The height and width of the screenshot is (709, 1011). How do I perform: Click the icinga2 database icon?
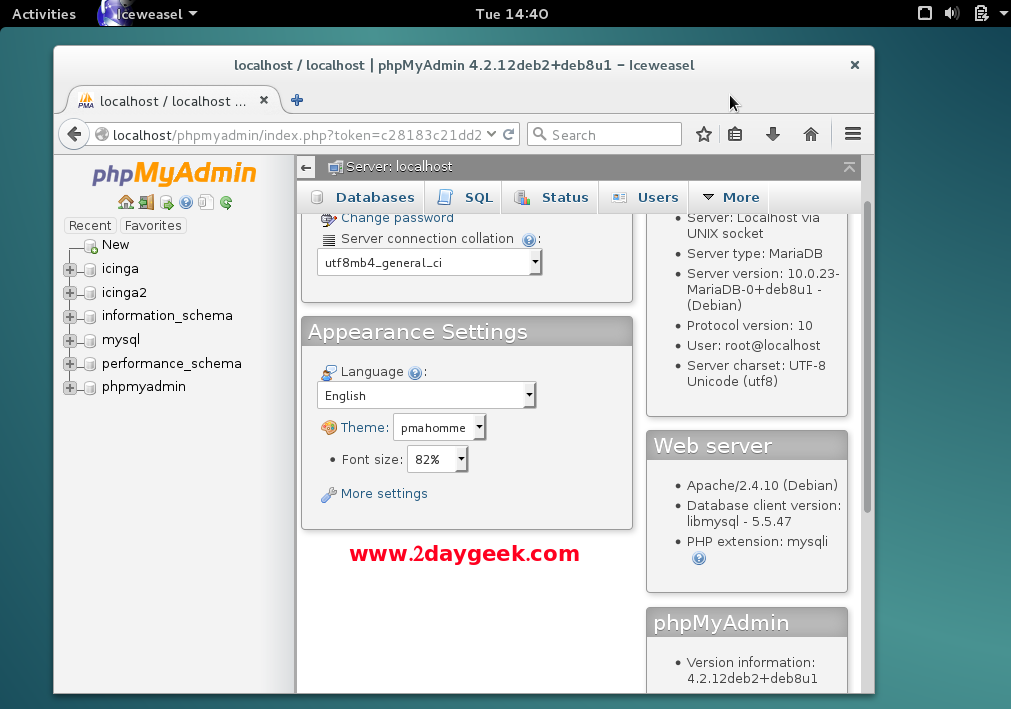point(90,293)
